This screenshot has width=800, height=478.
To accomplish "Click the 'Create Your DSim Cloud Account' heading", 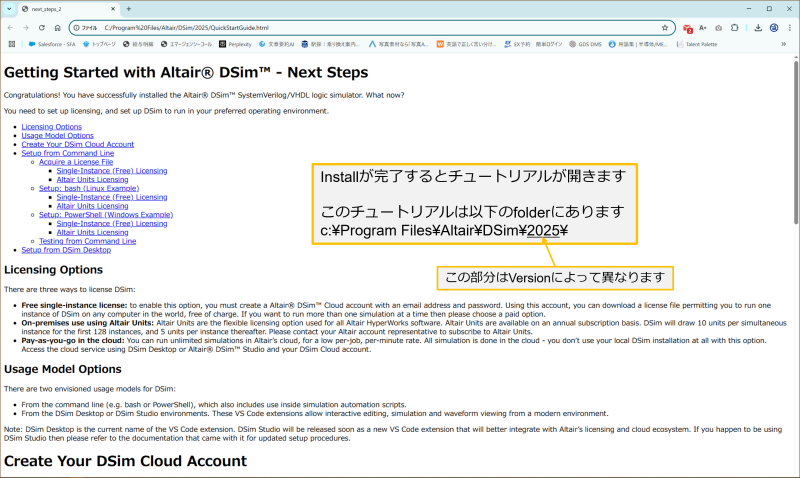I will [x=126, y=461].
